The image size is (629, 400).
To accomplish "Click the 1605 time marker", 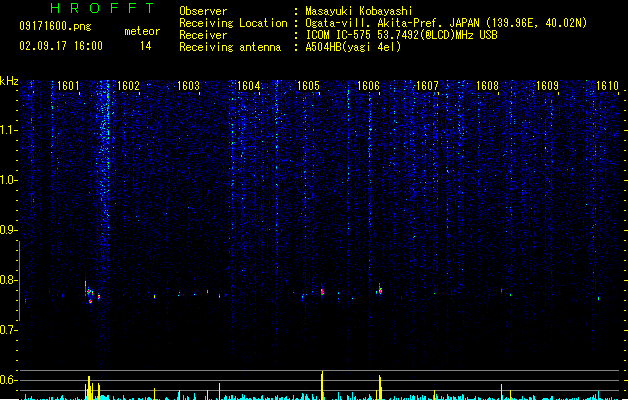I will tap(308, 86).
